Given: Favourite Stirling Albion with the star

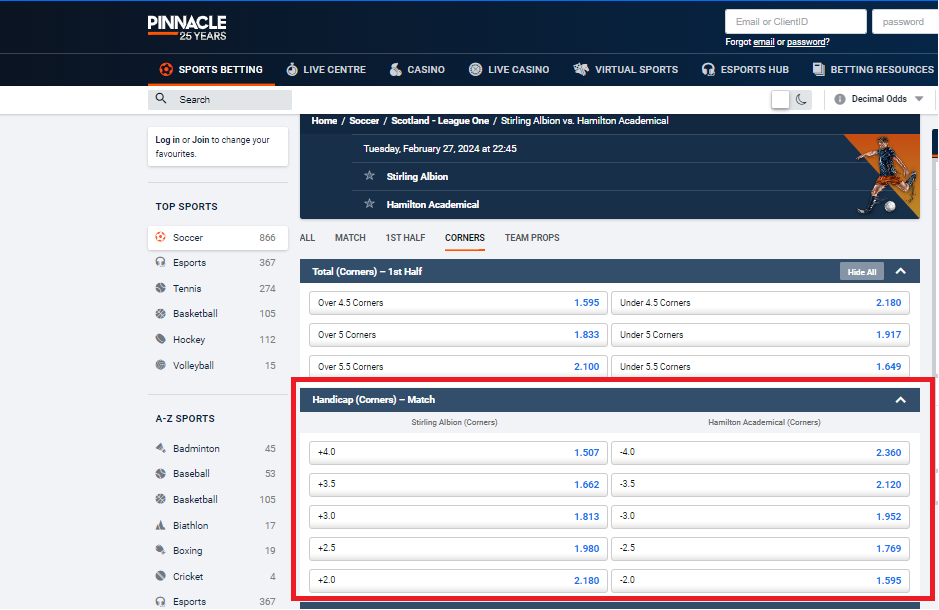Looking at the screenshot, I should 369,176.
